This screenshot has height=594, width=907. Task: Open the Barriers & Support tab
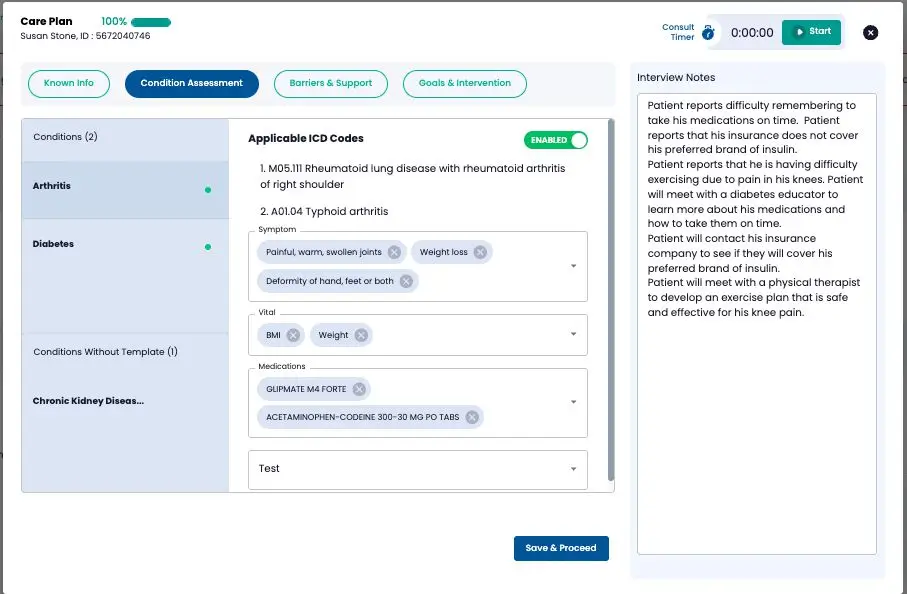tap(331, 83)
